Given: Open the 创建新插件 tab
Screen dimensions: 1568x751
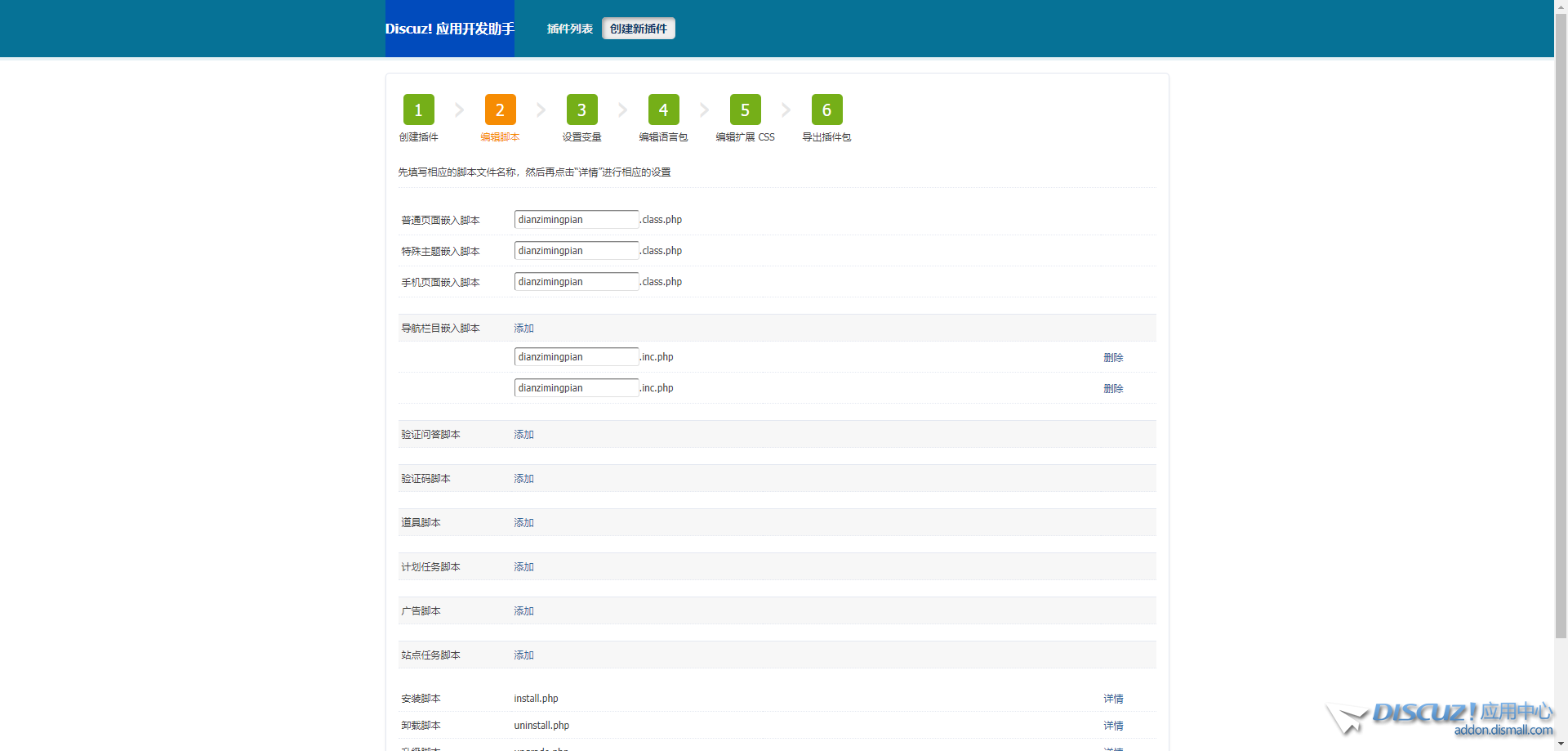Looking at the screenshot, I should point(639,29).
